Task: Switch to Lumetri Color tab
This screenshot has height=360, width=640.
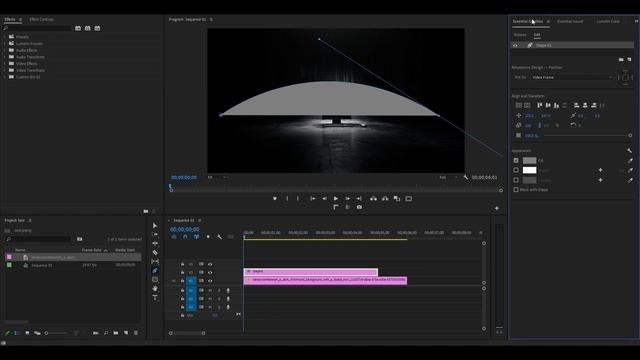Action: [x=608, y=21]
